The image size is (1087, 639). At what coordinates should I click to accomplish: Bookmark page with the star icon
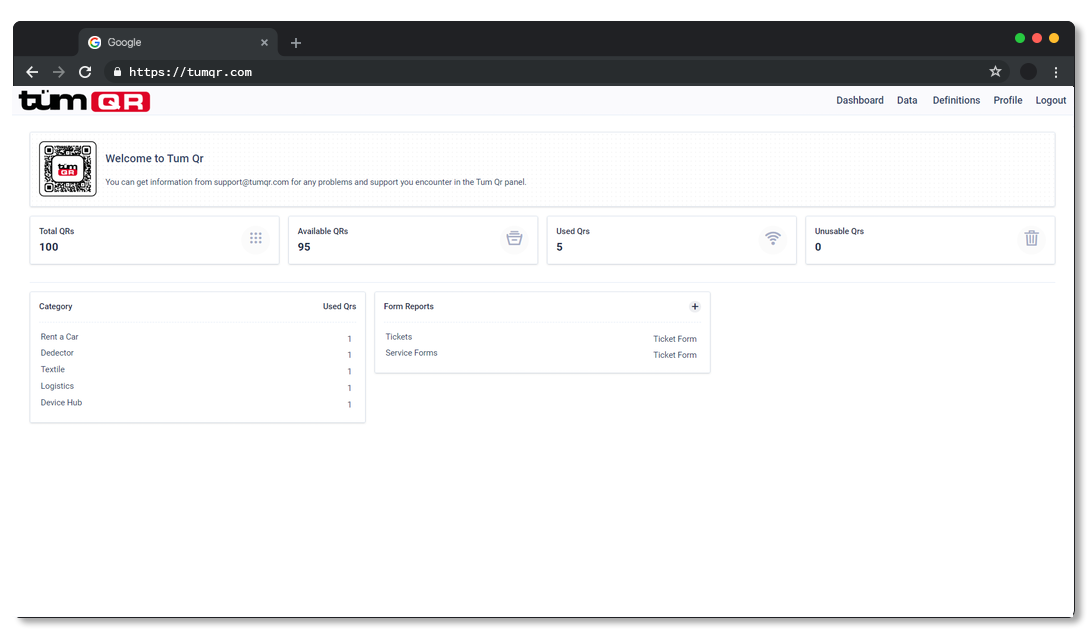click(995, 71)
